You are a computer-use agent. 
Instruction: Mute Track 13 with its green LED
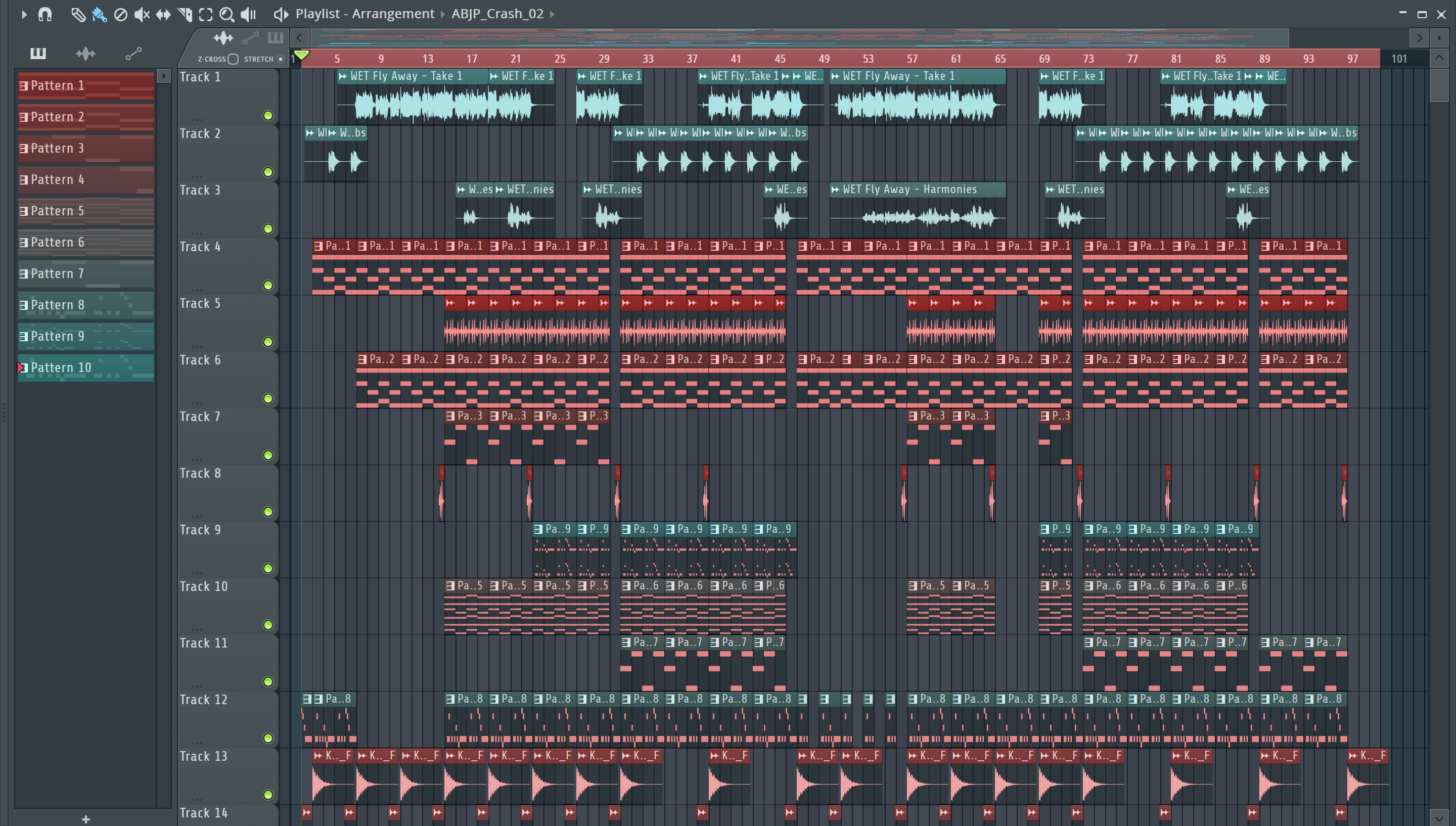click(268, 795)
